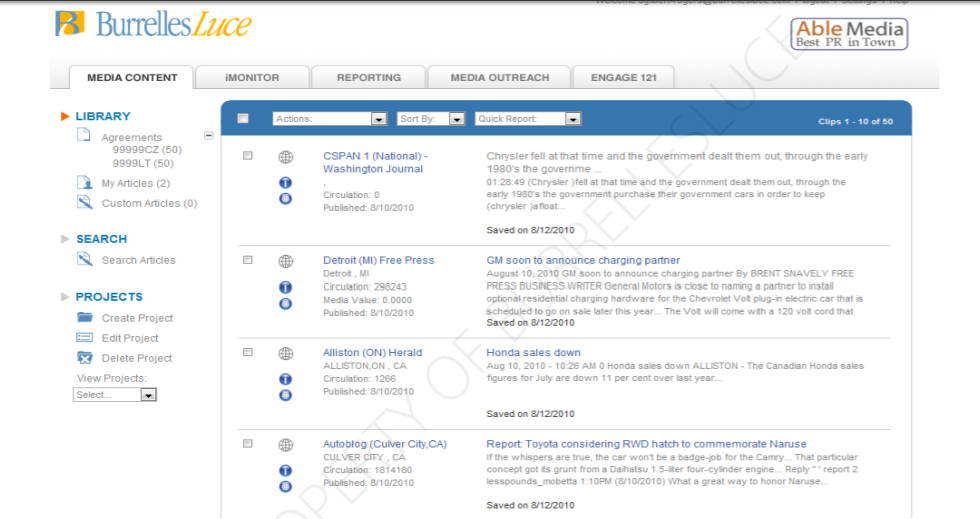Open the Detroit (MI) Free Press link

point(378,260)
